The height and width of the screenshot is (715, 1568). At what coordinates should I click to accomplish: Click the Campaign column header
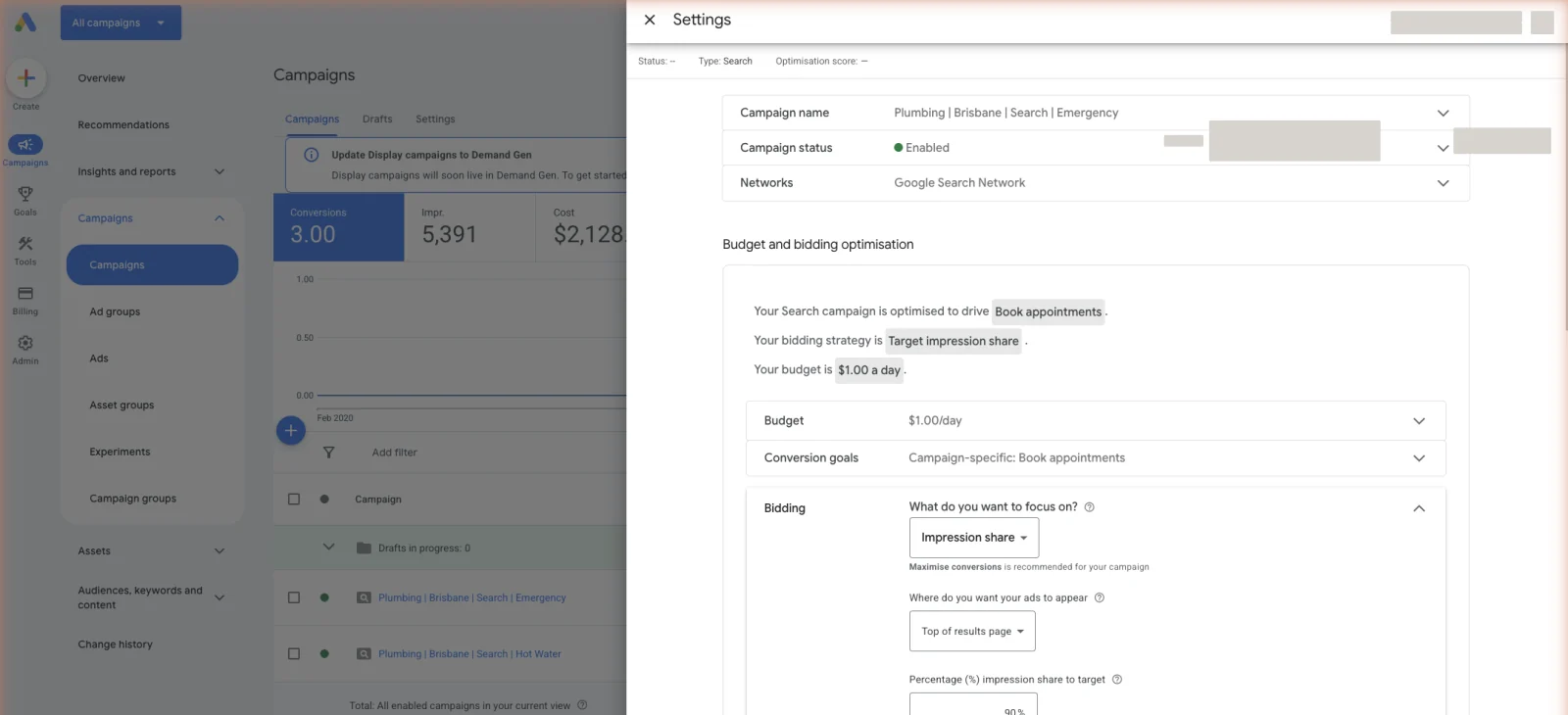click(x=378, y=500)
